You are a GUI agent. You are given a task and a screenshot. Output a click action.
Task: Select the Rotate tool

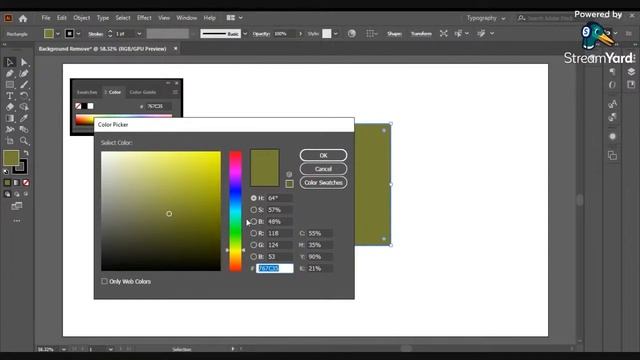[x=24, y=96]
